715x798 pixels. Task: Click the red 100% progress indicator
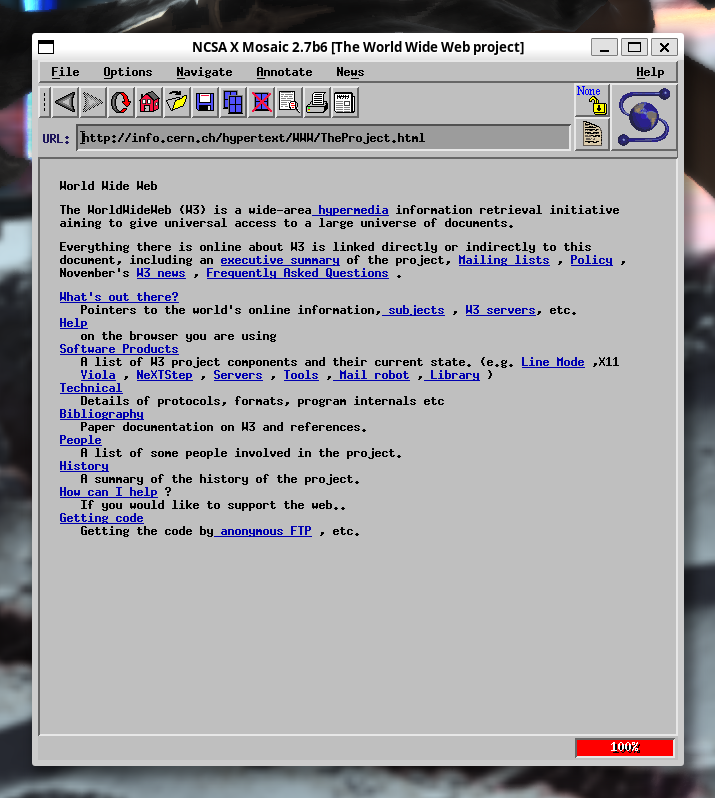tap(624, 747)
